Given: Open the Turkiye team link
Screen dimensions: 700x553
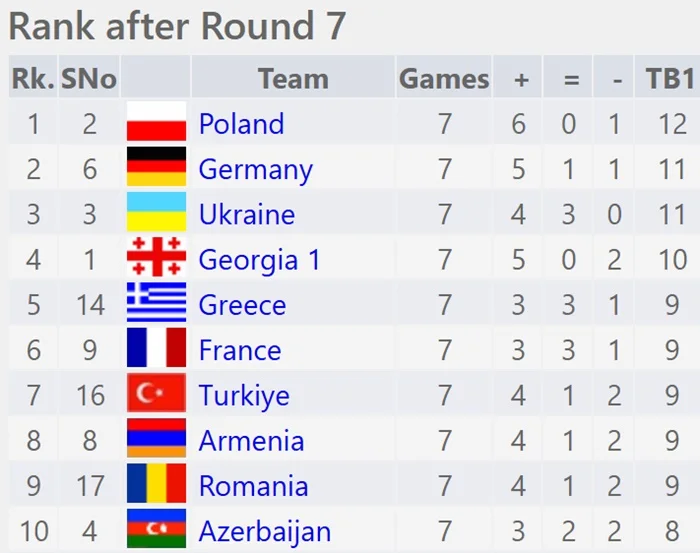Looking at the screenshot, I should pyautogui.click(x=244, y=395).
